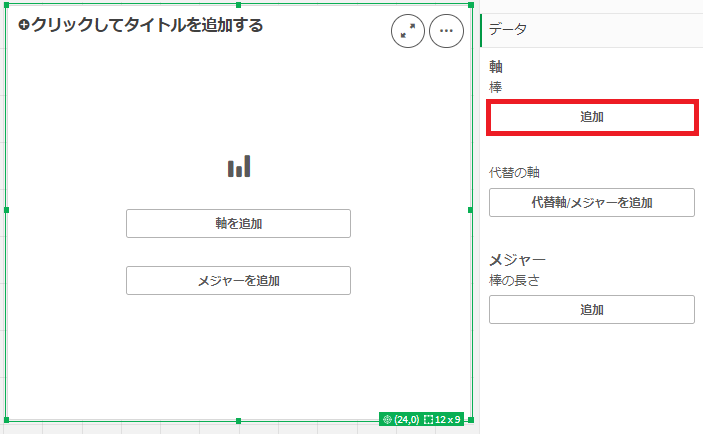Click the bottom-center green resize handle
This screenshot has width=703, height=434.
[x=238, y=420]
